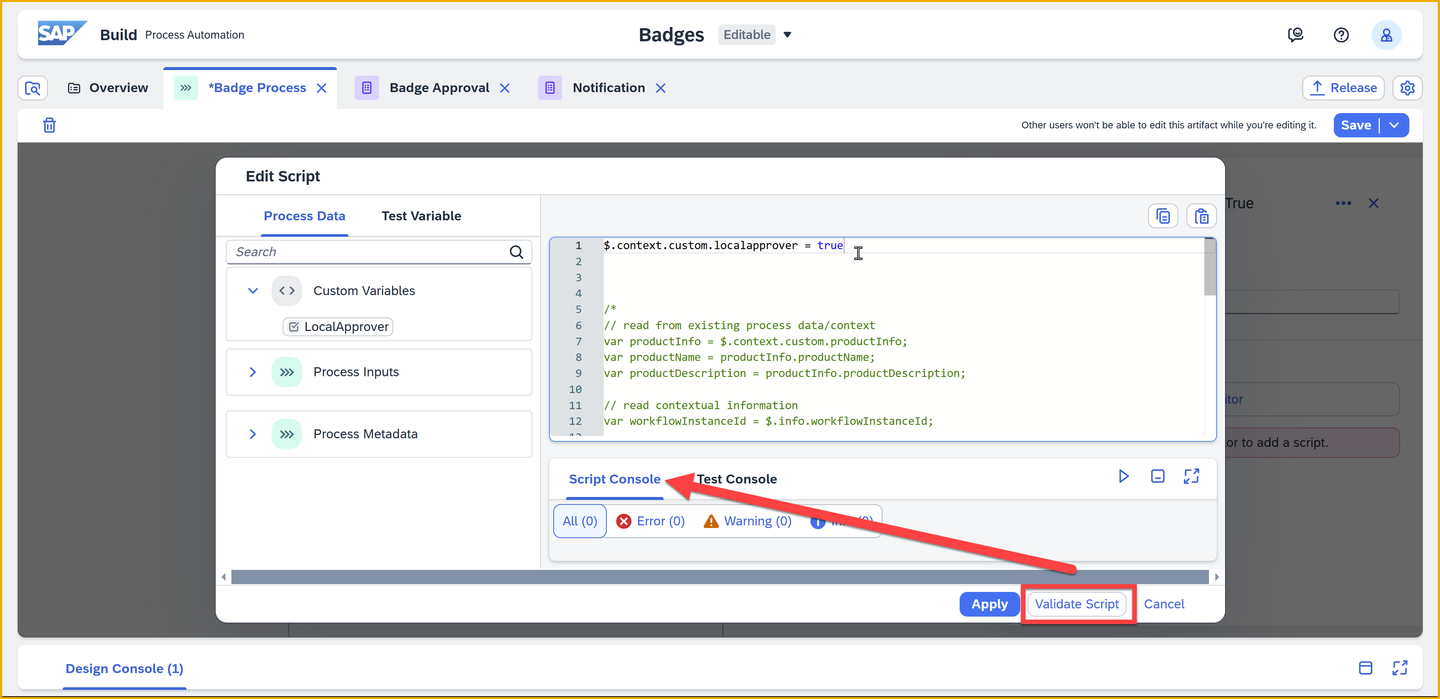Select the Notification tab
Viewport: 1440px width, 699px height.
pos(609,88)
